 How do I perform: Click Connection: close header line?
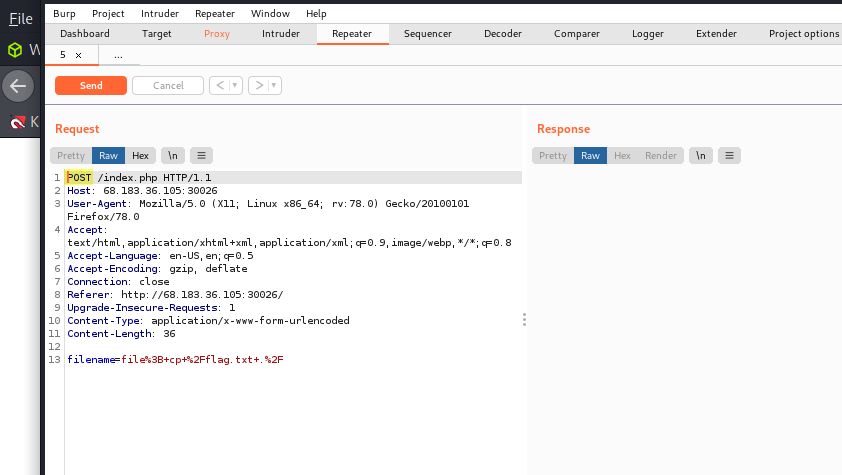click(118, 281)
